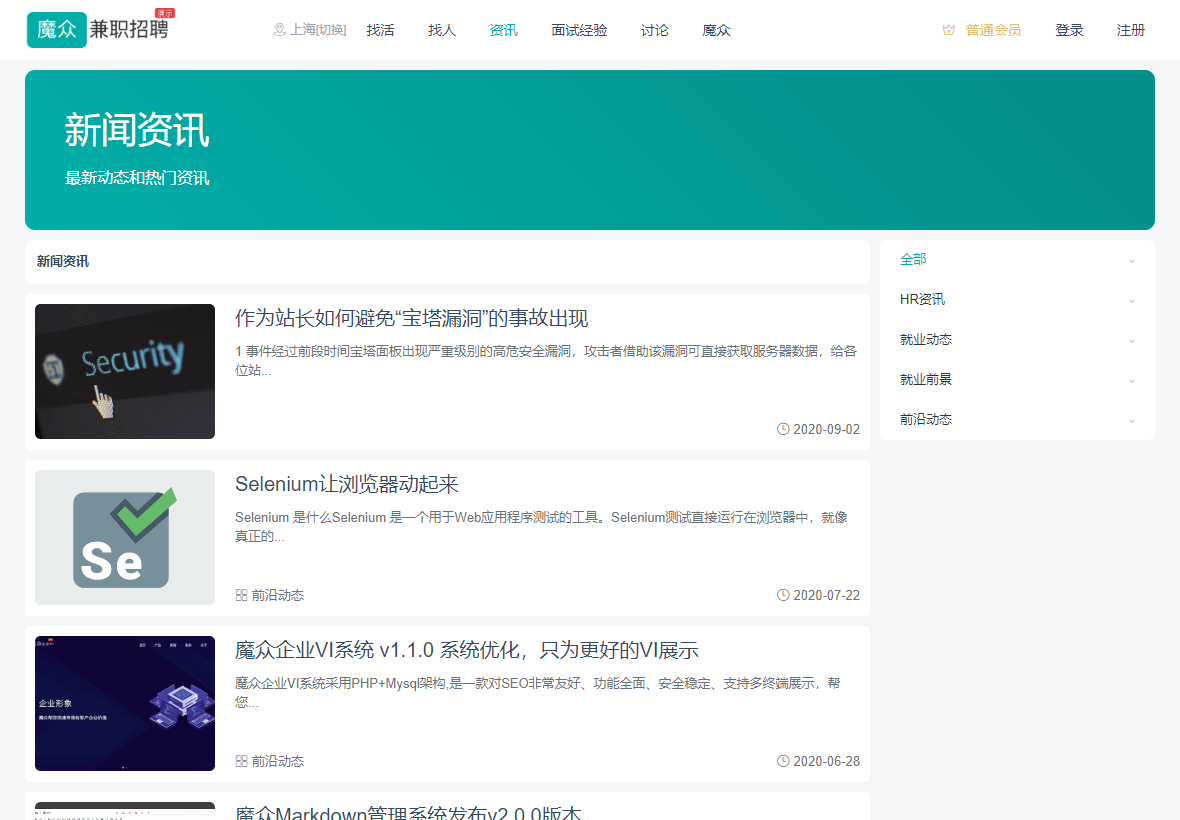Image resolution: width=1180 pixels, height=820 pixels.
Task: Click 登录 to sign in
Action: click(x=1069, y=30)
